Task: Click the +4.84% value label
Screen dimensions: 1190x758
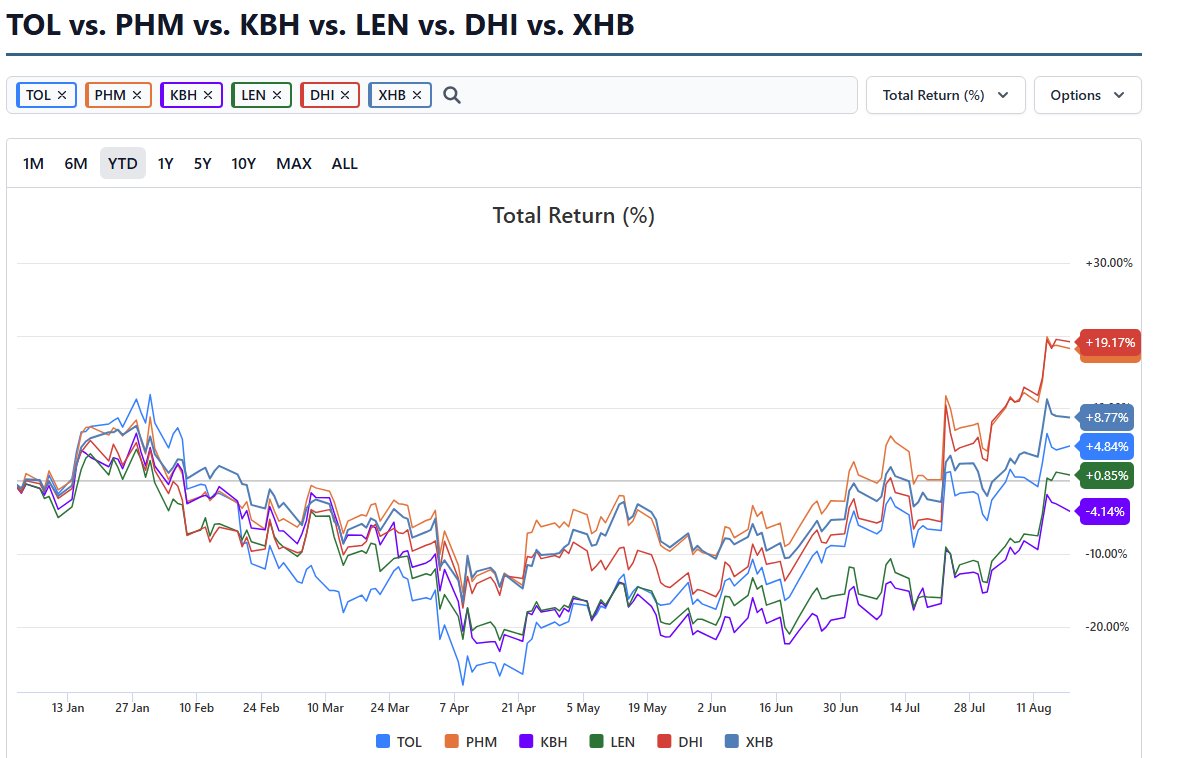Action: (1107, 447)
